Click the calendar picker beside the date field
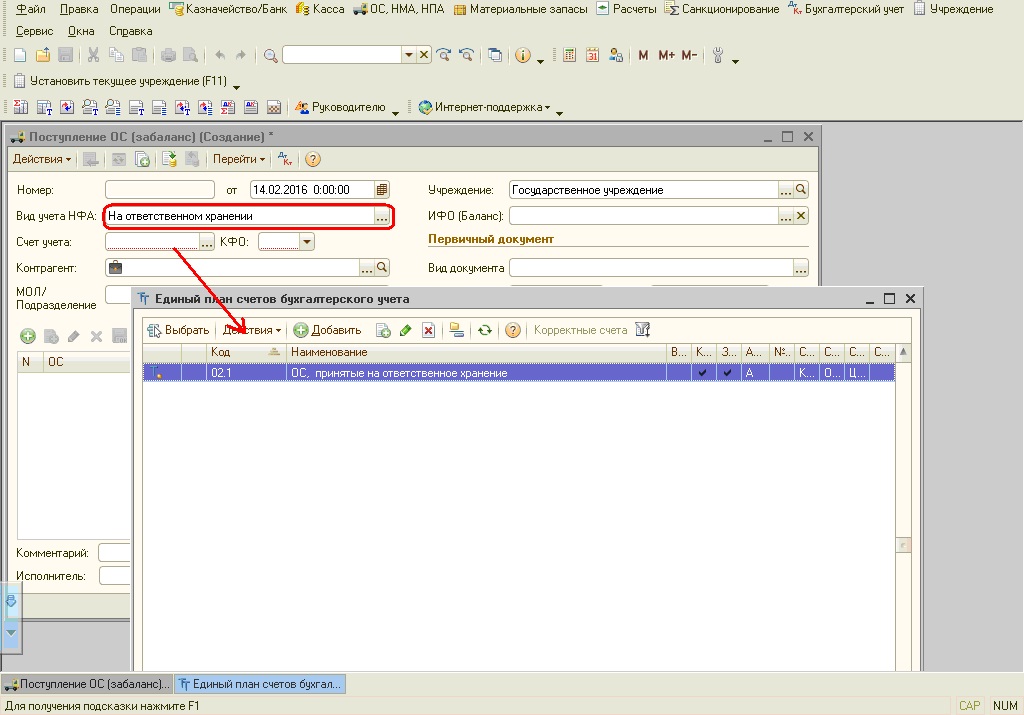Viewport: 1024px width, 715px height. point(382,190)
